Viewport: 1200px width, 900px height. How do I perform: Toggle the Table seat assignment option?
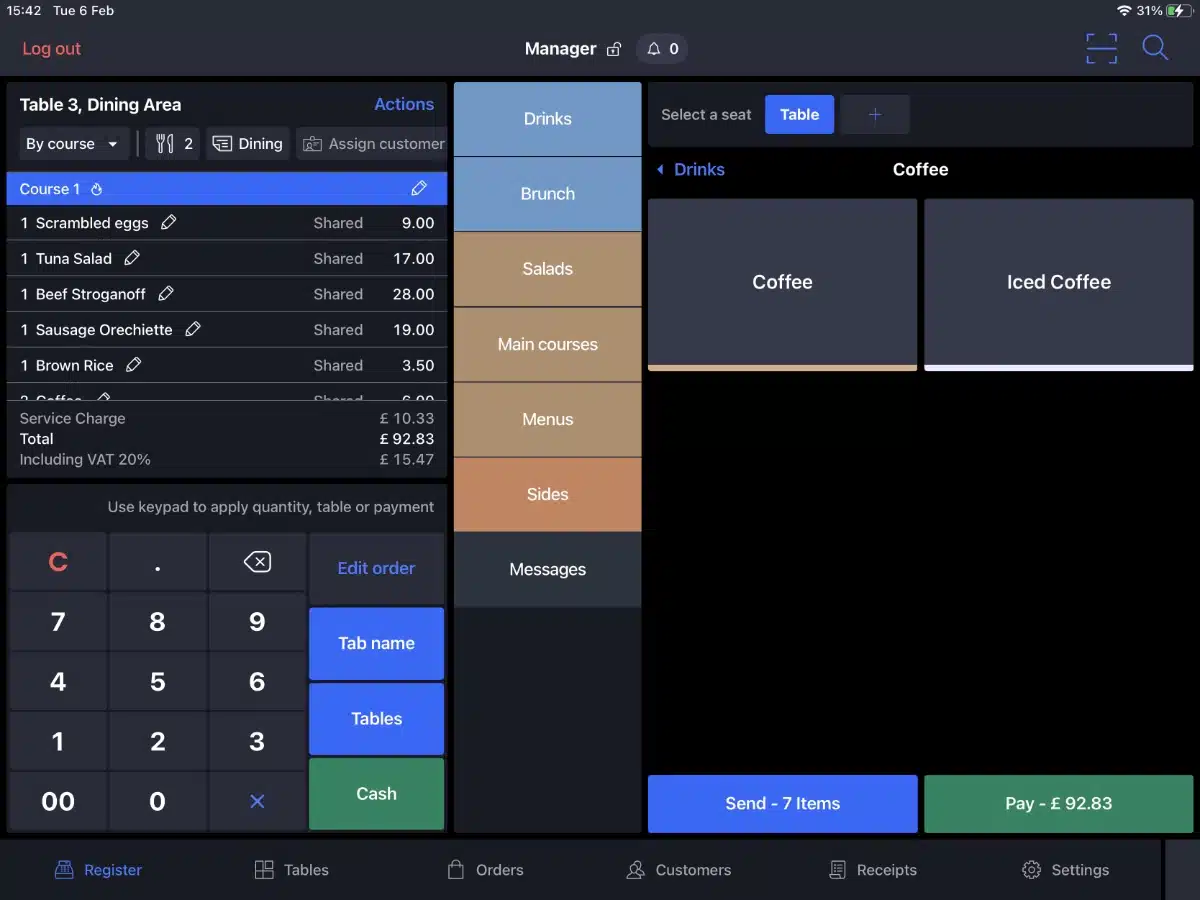click(799, 114)
